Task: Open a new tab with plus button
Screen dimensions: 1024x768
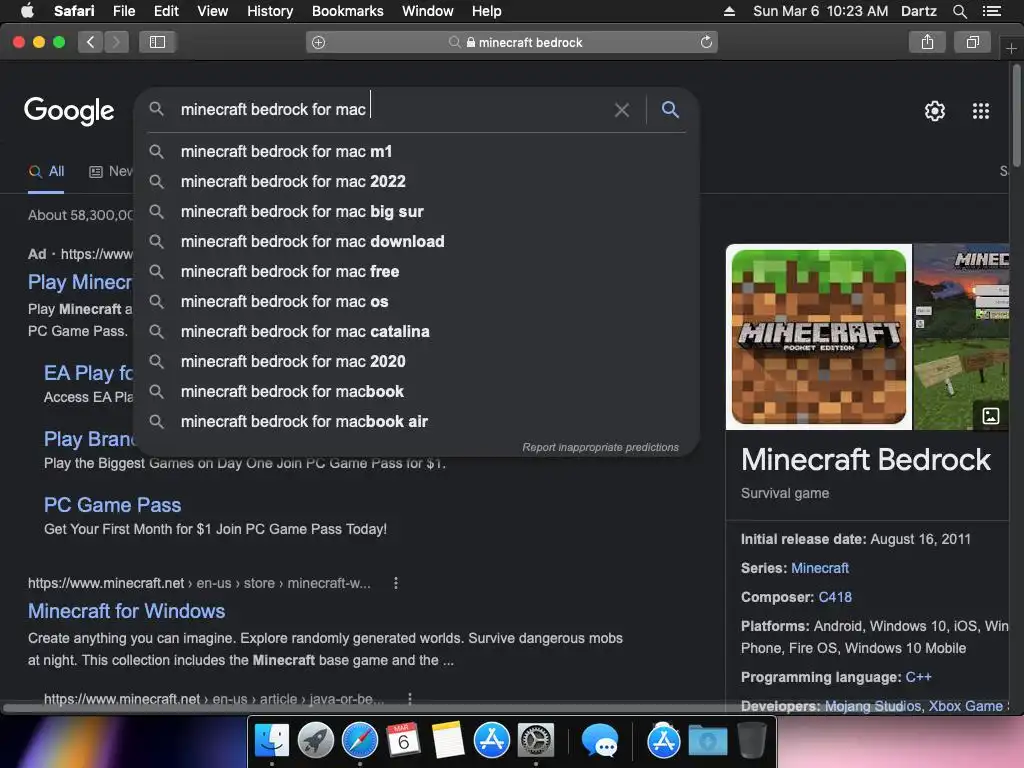Action: click(x=1011, y=48)
